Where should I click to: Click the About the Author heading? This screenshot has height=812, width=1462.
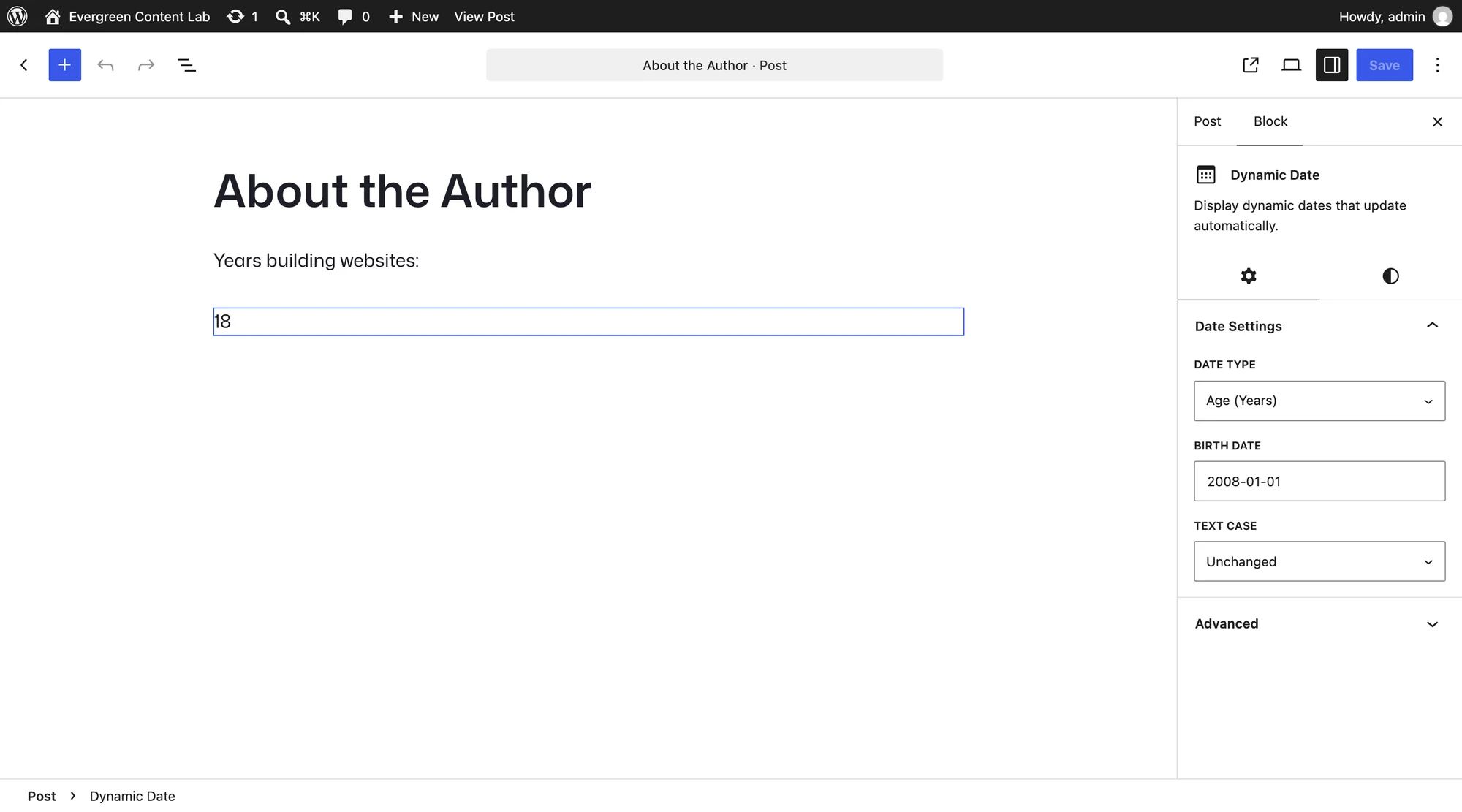[402, 191]
